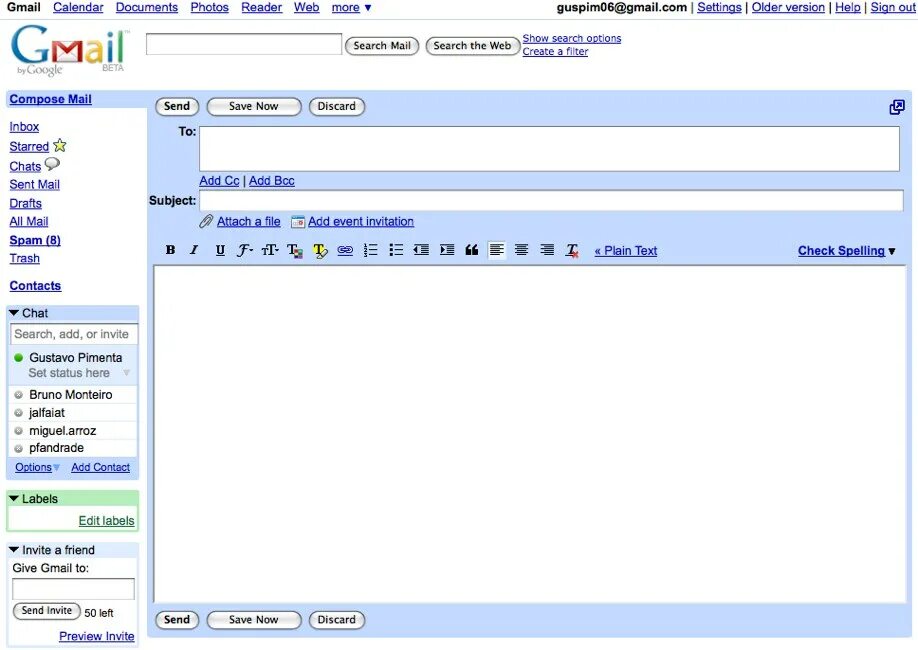918x650 pixels.
Task: Open Documents from the top bar
Action: (147, 8)
